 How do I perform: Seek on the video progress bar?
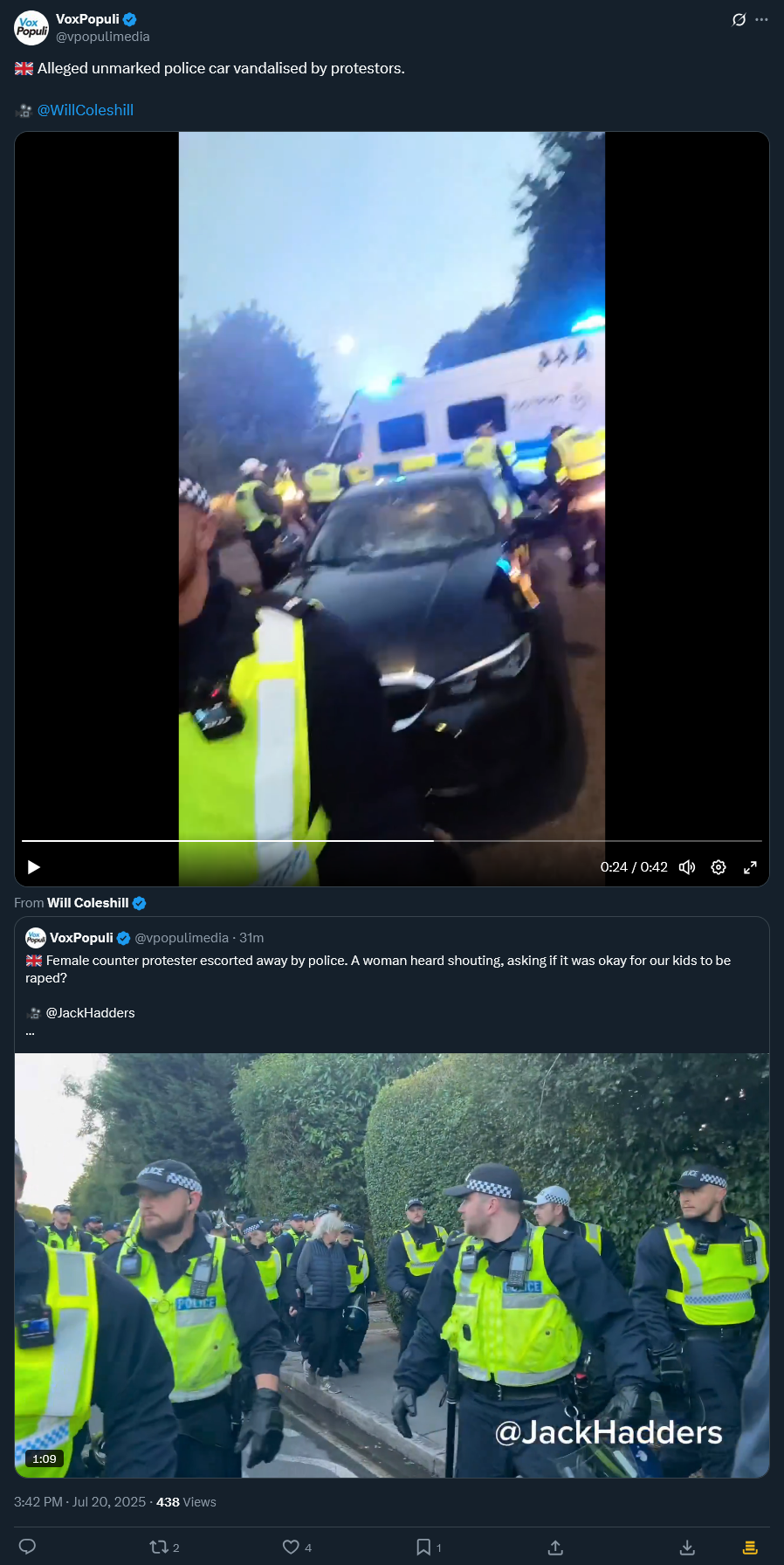392,841
